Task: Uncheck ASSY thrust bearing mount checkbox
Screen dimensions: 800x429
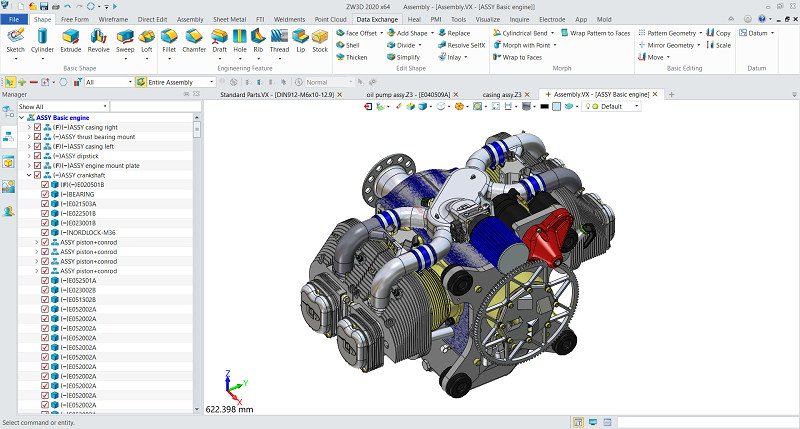Action: 37,137
